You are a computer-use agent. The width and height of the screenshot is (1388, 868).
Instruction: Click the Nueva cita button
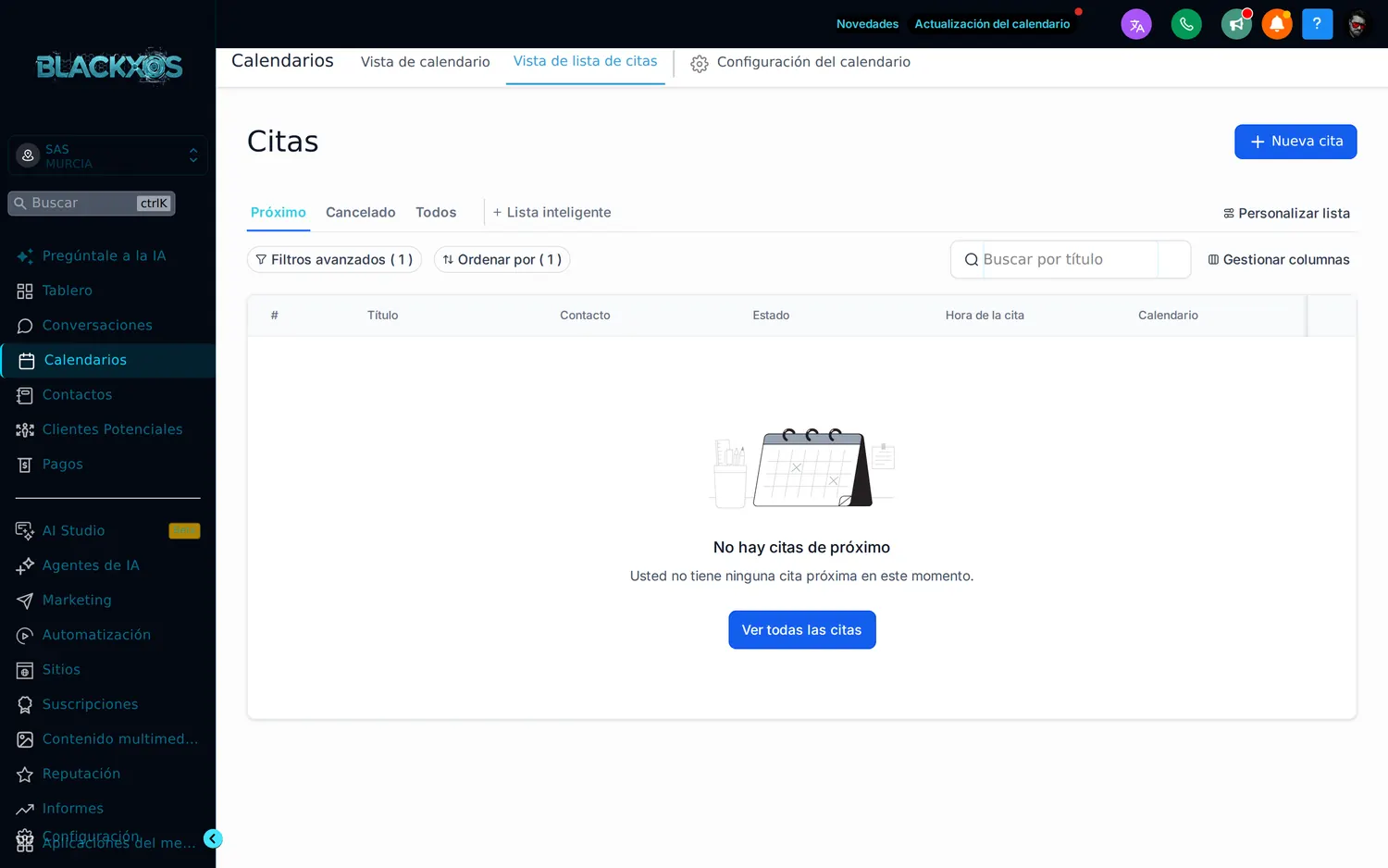[1295, 142]
